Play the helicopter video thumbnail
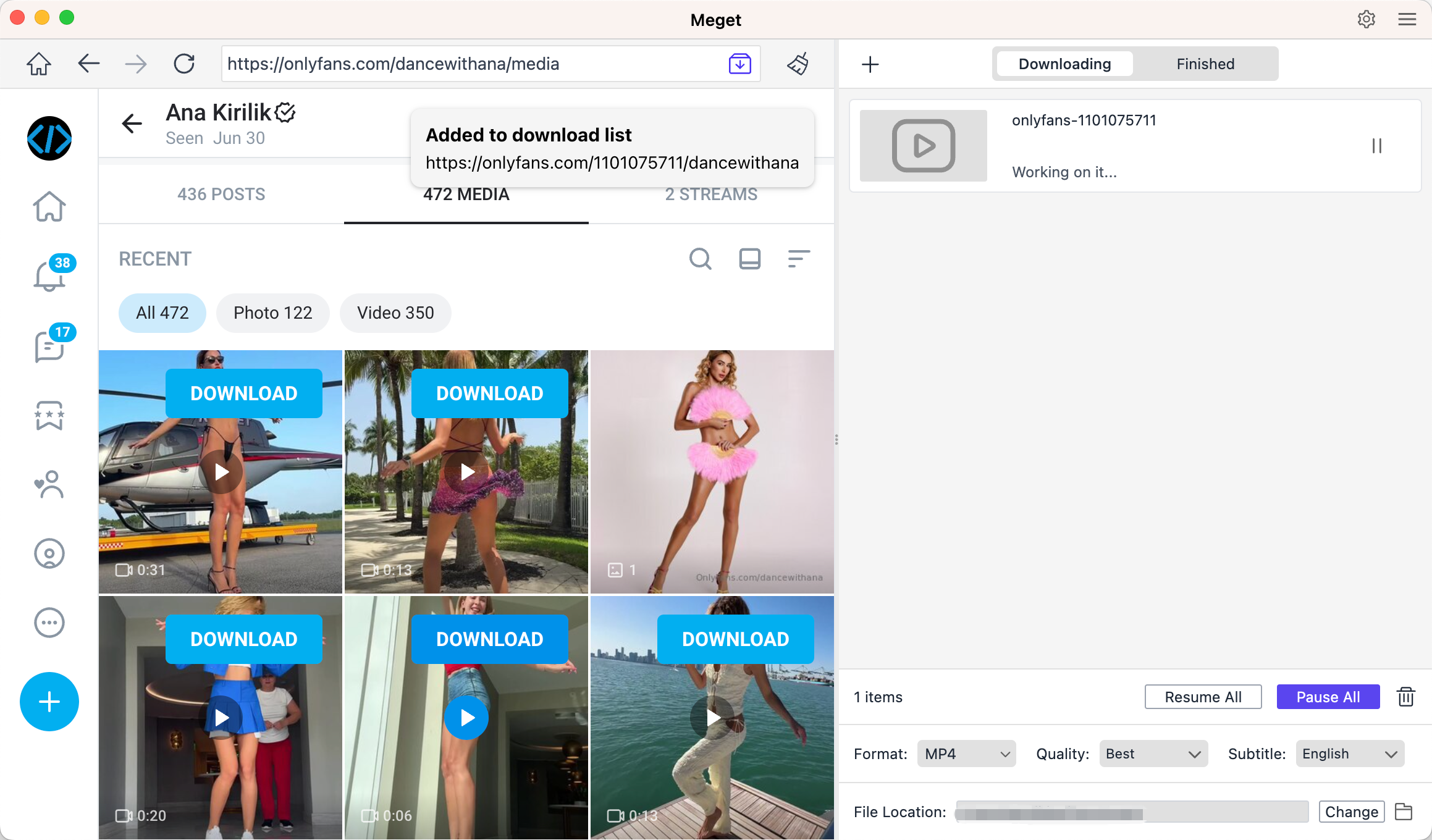Image resolution: width=1432 pixels, height=840 pixels. coord(220,472)
